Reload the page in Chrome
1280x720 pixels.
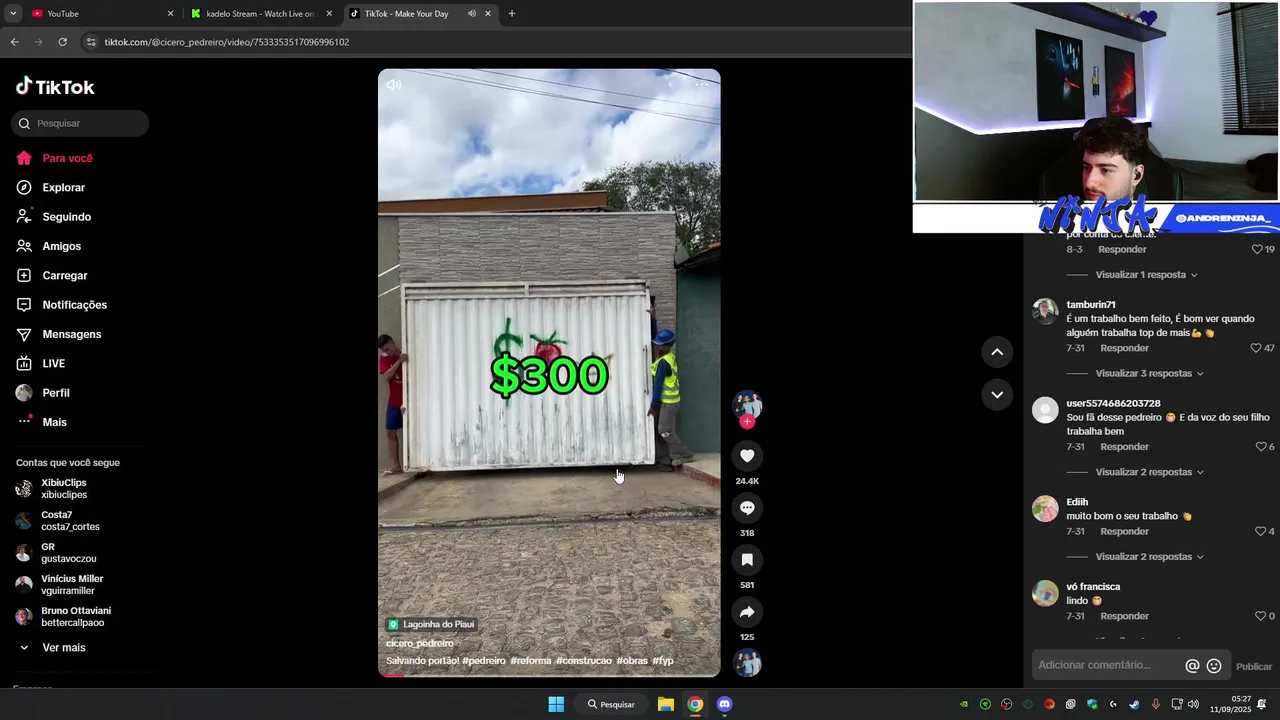click(62, 42)
